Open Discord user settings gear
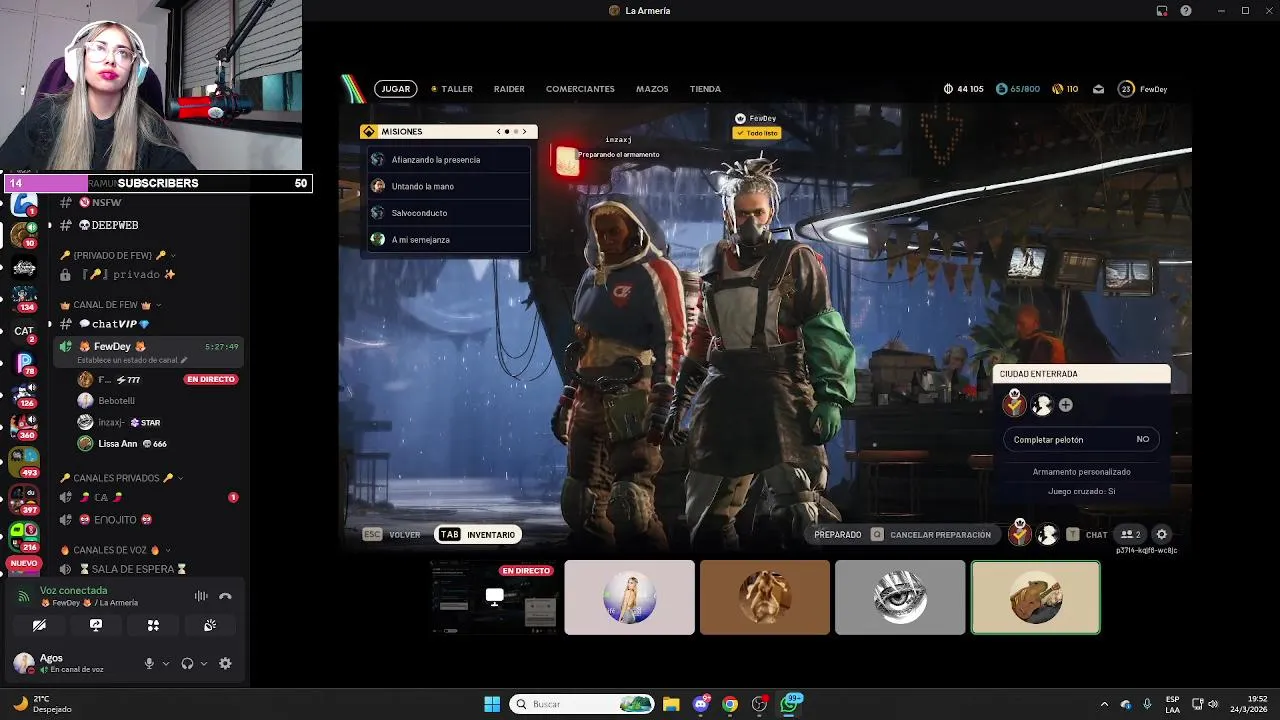The width and height of the screenshot is (1280, 720). [225, 663]
